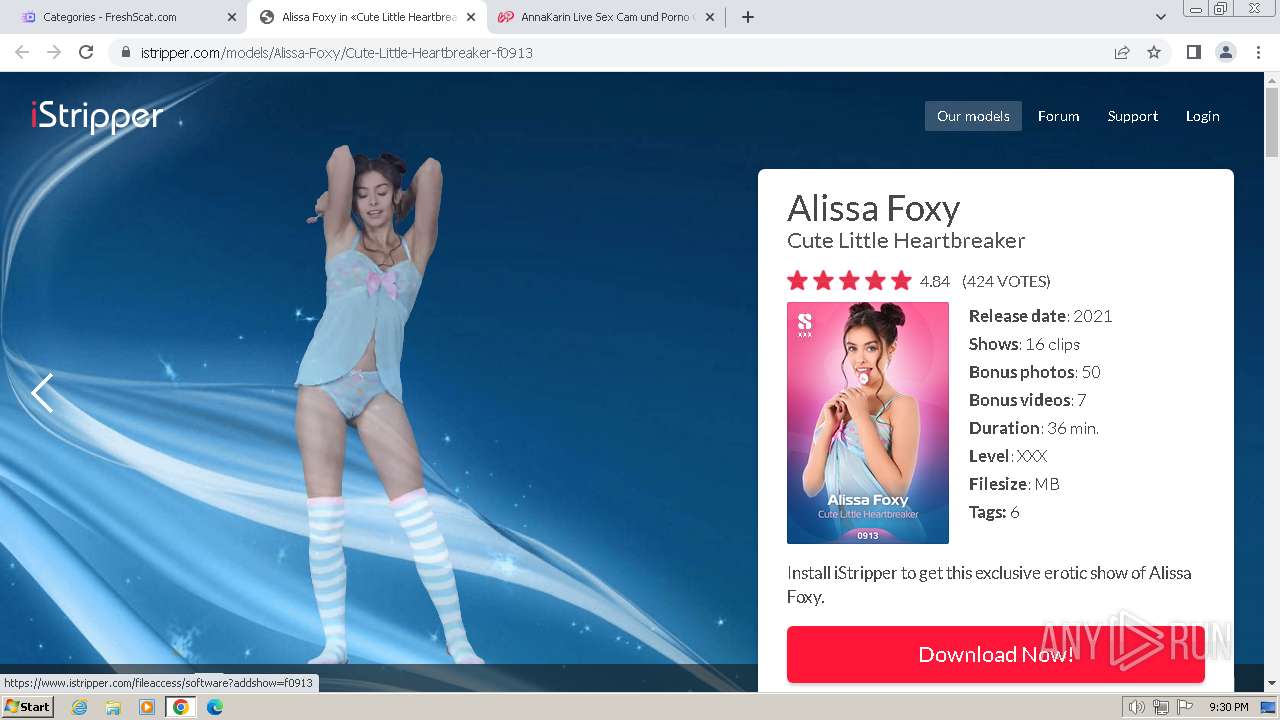Viewport: 1280px width, 720px height.
Task: Click the page vertical scrollbar thumb
Action: [1272, 122]
